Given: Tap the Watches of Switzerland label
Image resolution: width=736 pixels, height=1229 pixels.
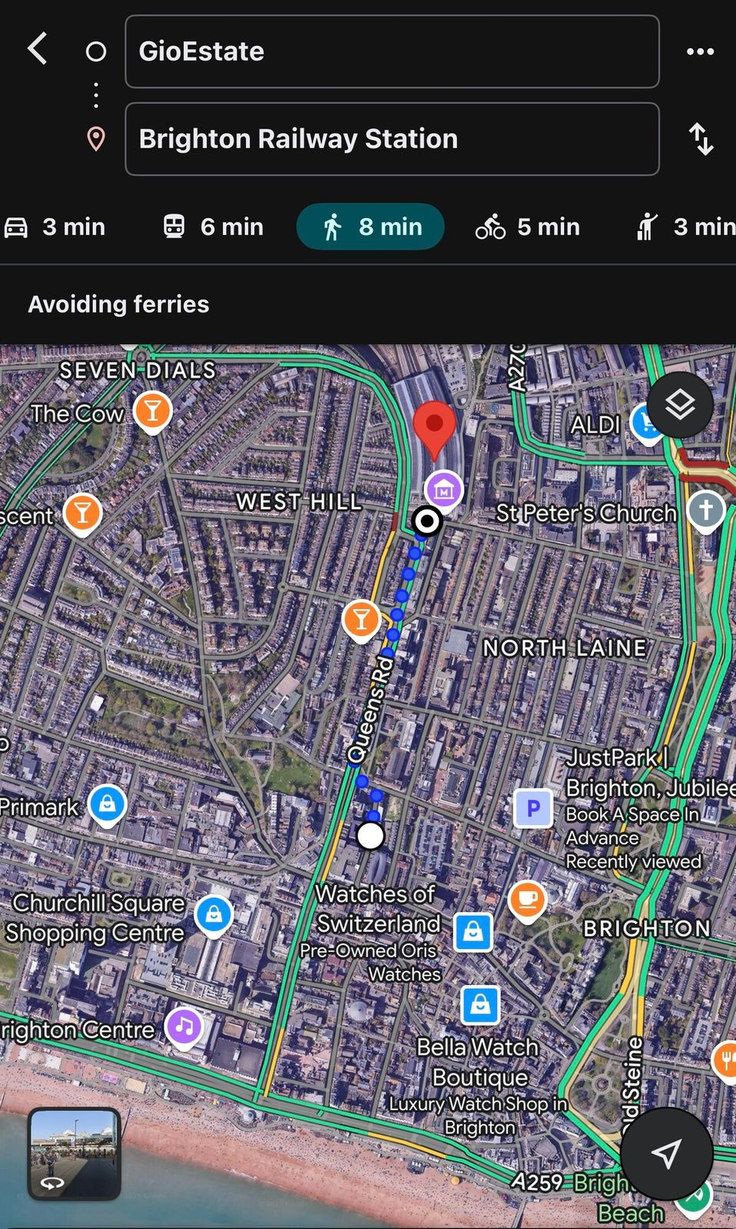Looking at the screenshot, I should (377, 908).
